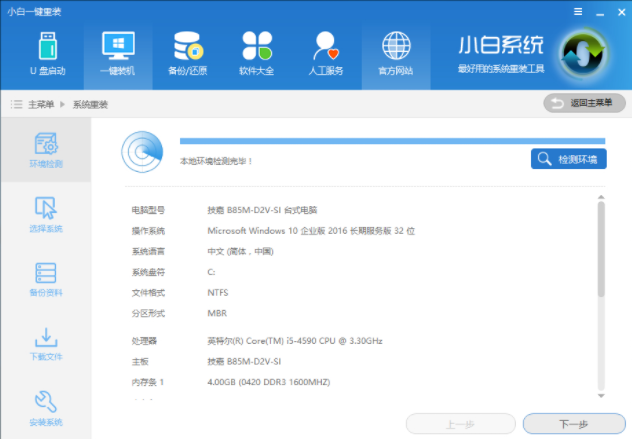Click the 下载文件 sidebar step icon

(46, 344)
